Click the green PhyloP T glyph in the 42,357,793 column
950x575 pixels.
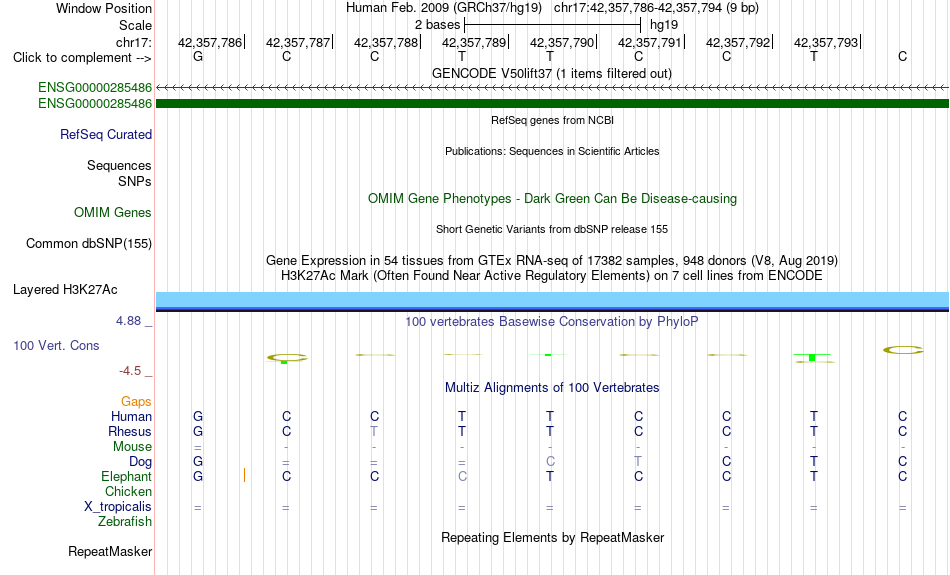click(x=812, y=357)
